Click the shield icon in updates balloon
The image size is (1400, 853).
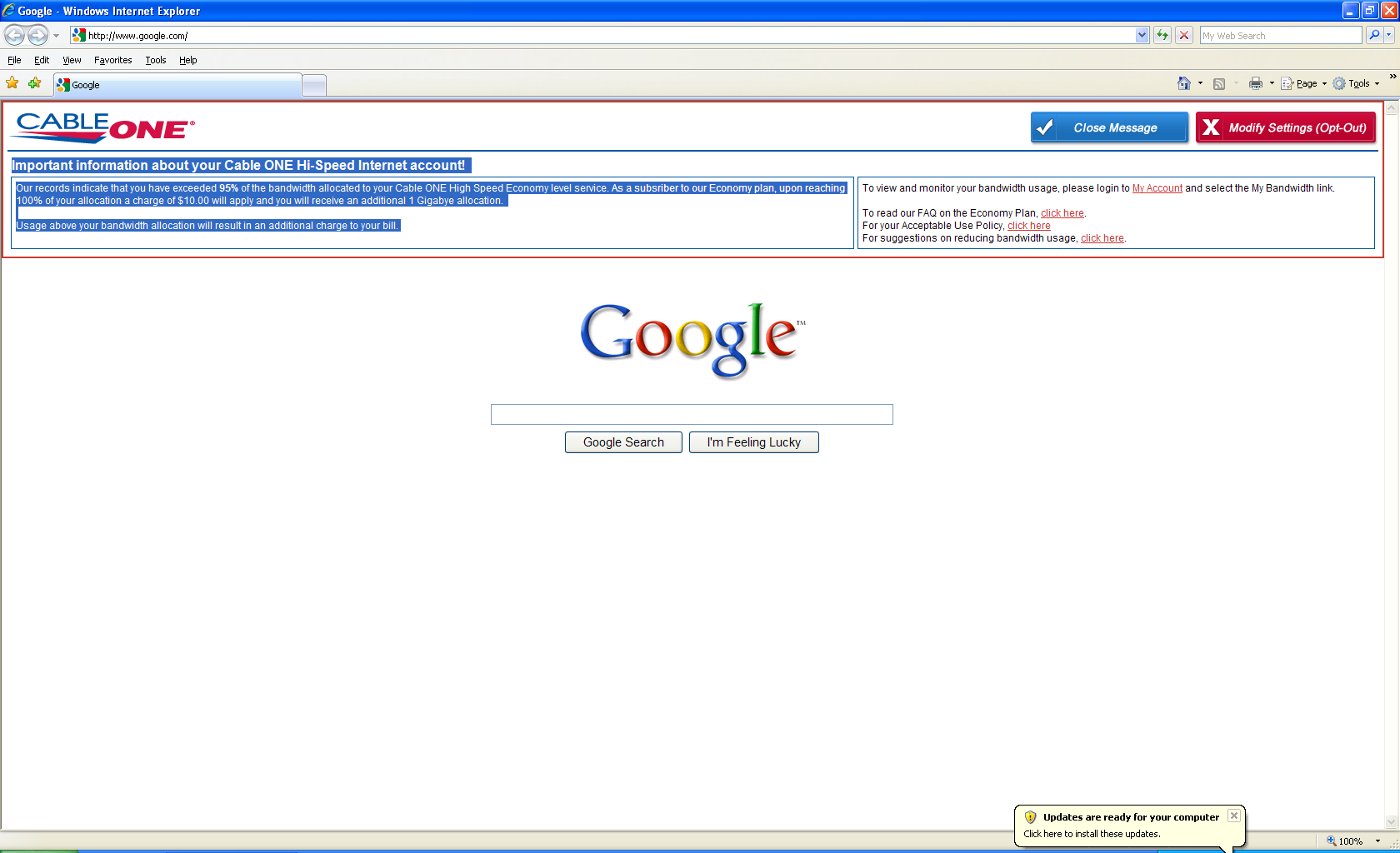coord(1031,817)
